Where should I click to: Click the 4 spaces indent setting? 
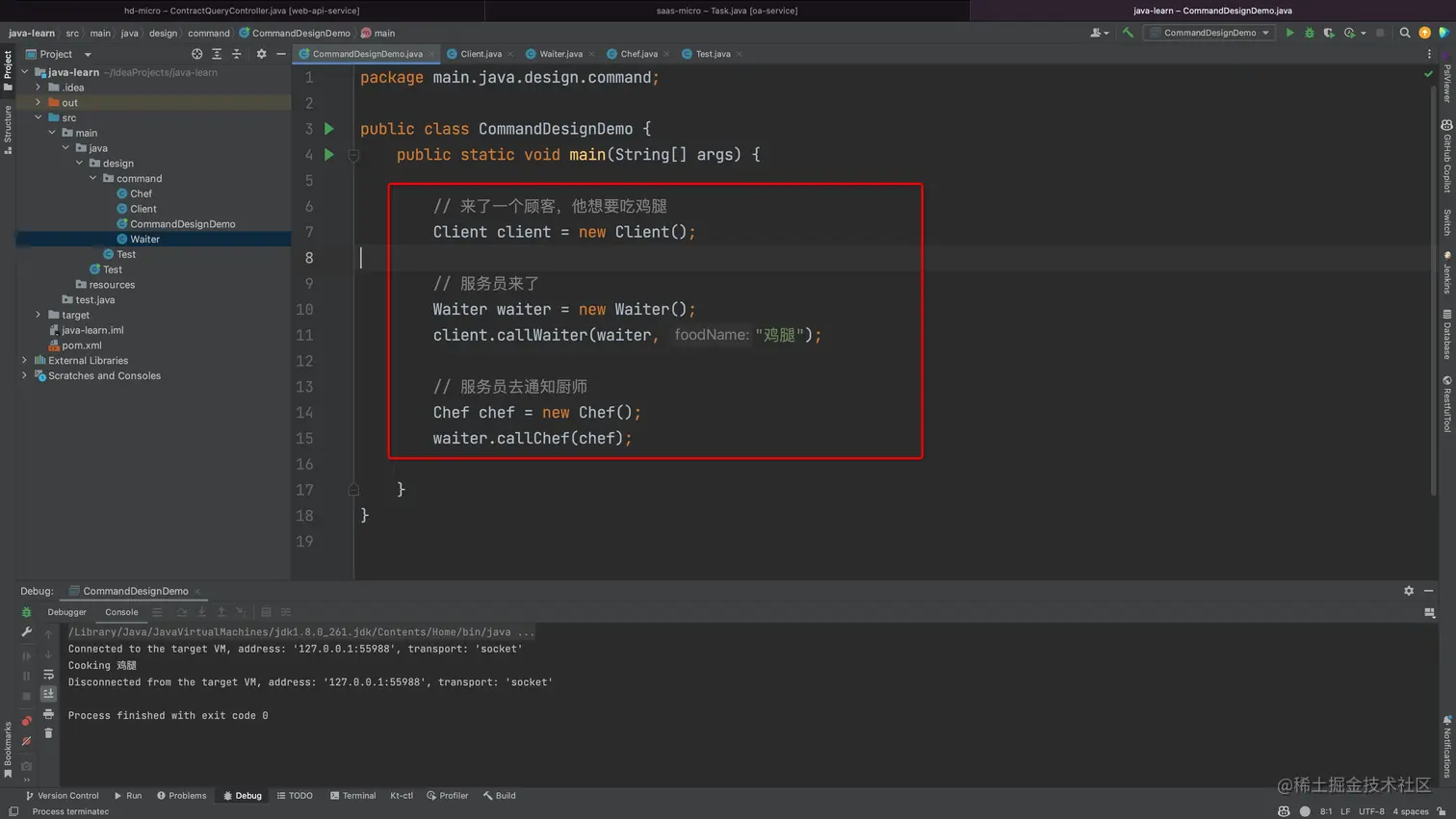[x=1411, y=811]
